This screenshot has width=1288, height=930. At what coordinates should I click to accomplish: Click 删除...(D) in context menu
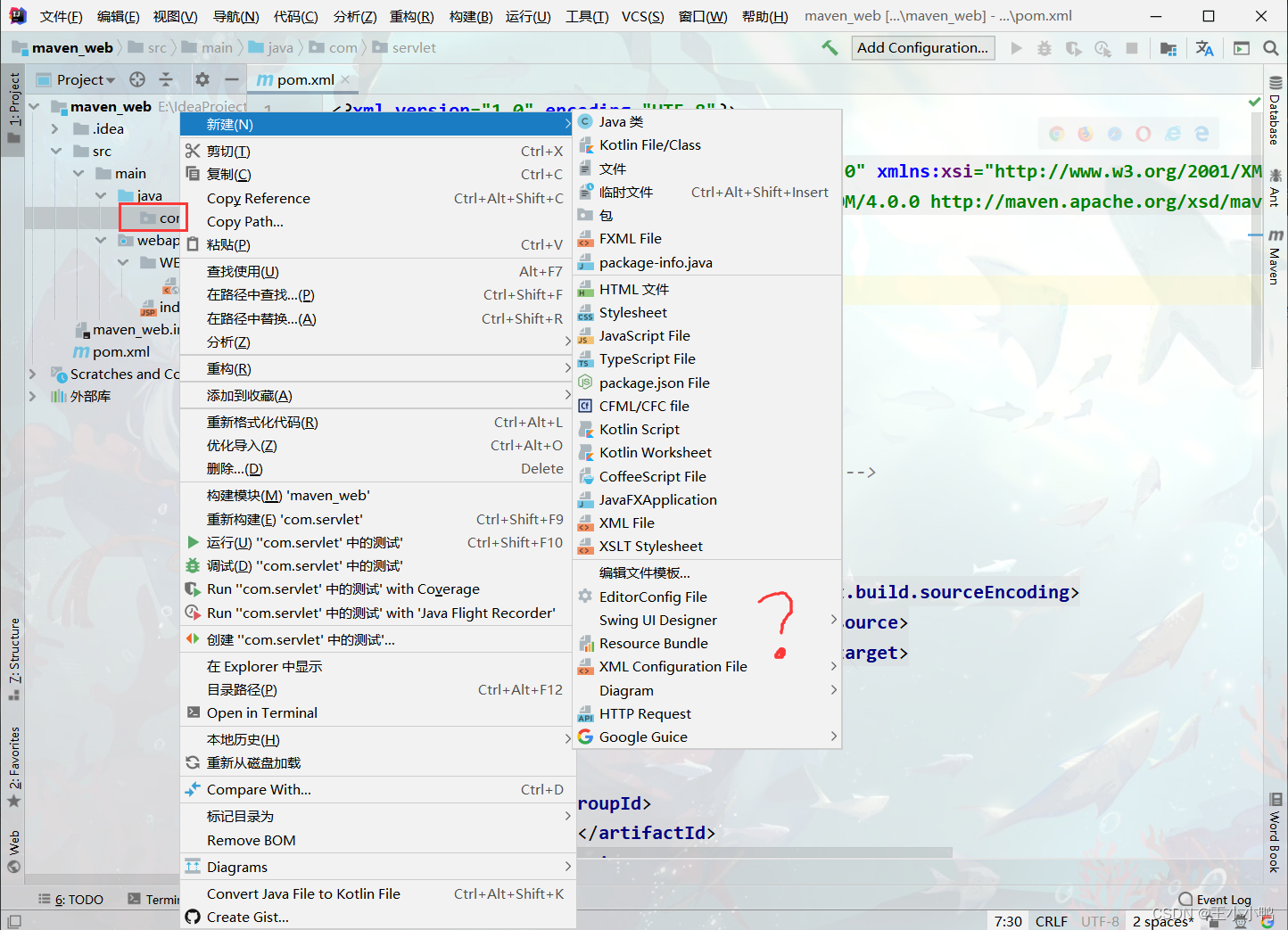pos(376,468)
